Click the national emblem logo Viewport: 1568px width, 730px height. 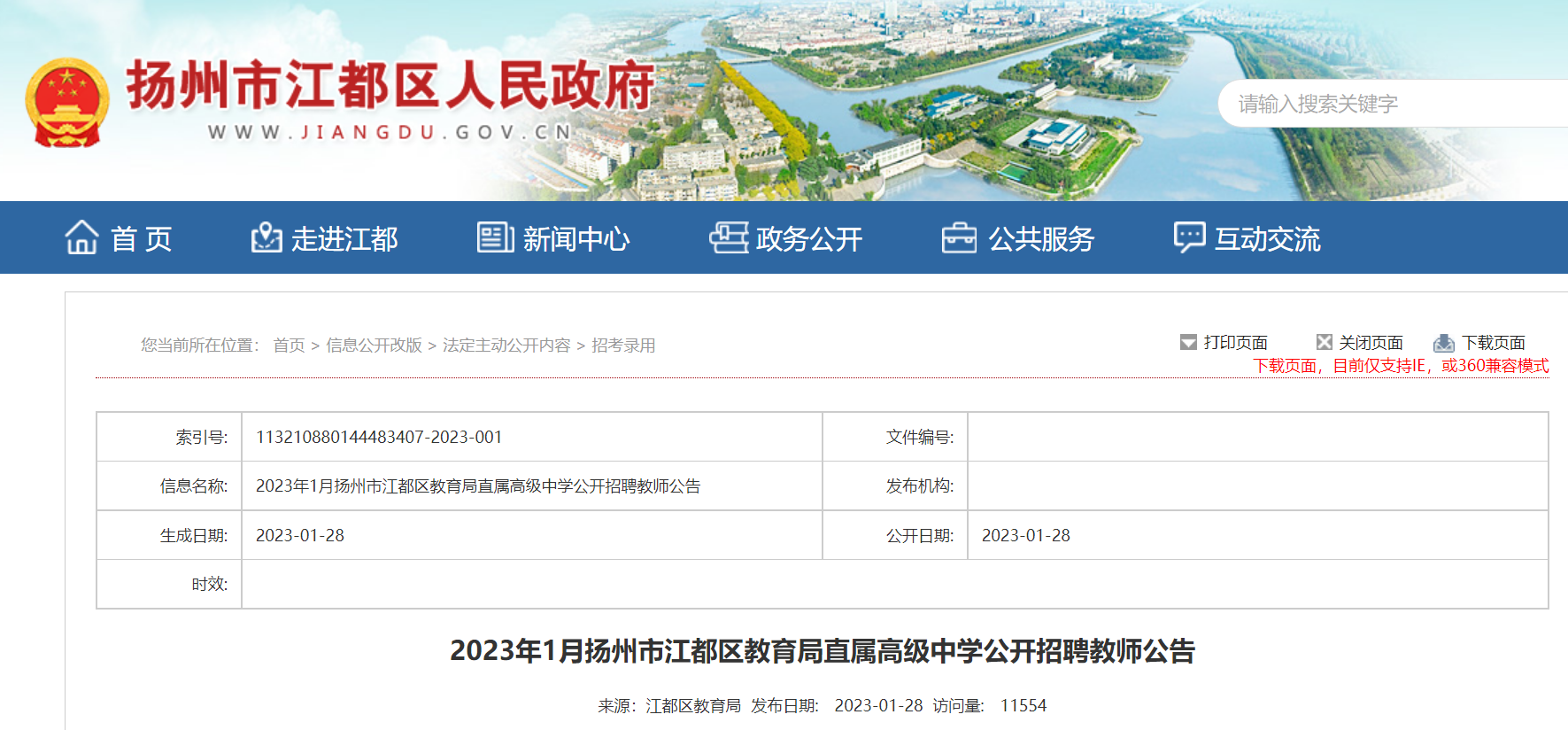(x=67, y=102)
